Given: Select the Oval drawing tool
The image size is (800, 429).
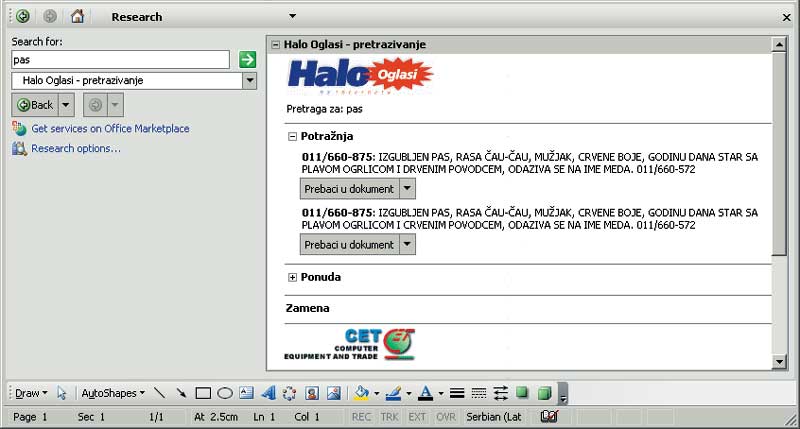Looking at the screenshot, I should pyautogui.click(x=225, y=393).
